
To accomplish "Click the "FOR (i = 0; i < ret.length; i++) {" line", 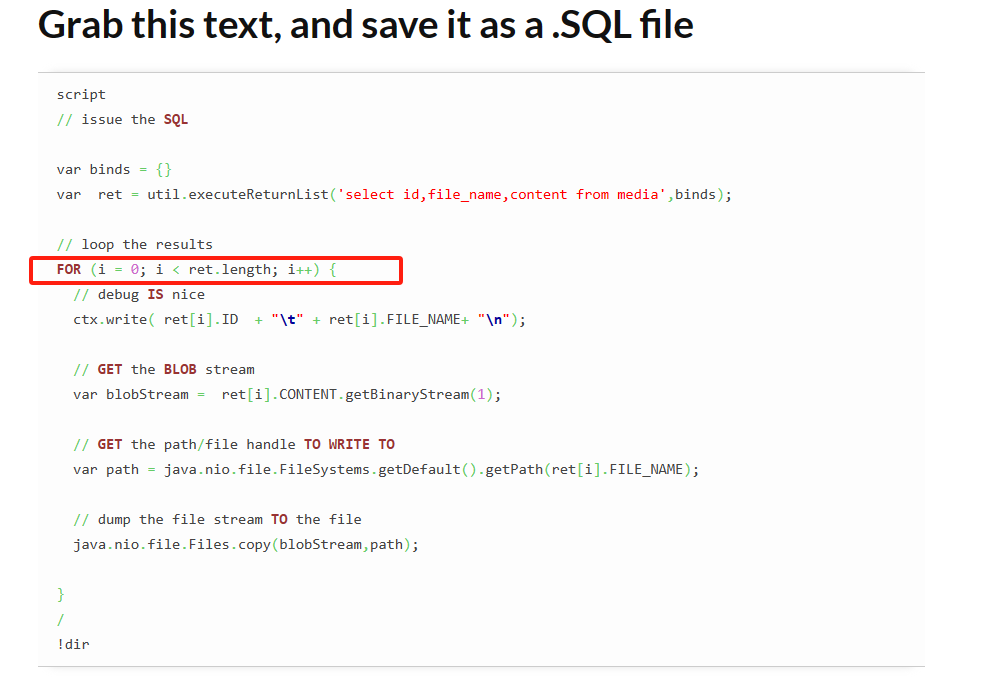I will click(196, 270).
